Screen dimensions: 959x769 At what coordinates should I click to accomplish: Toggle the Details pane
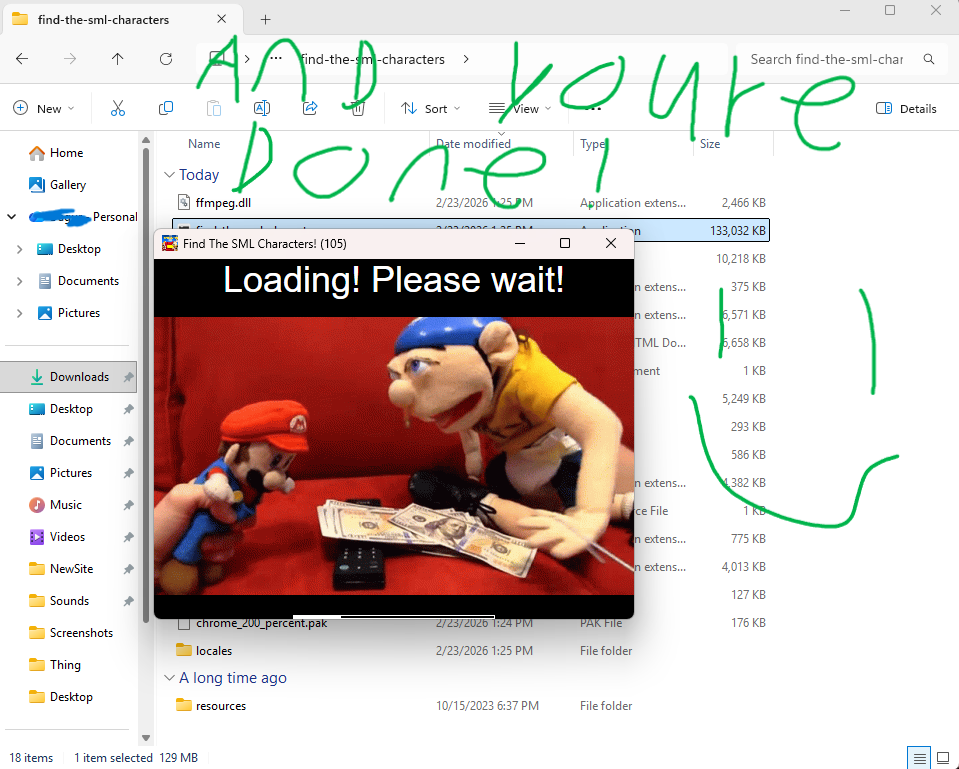(x=906, y=108)
